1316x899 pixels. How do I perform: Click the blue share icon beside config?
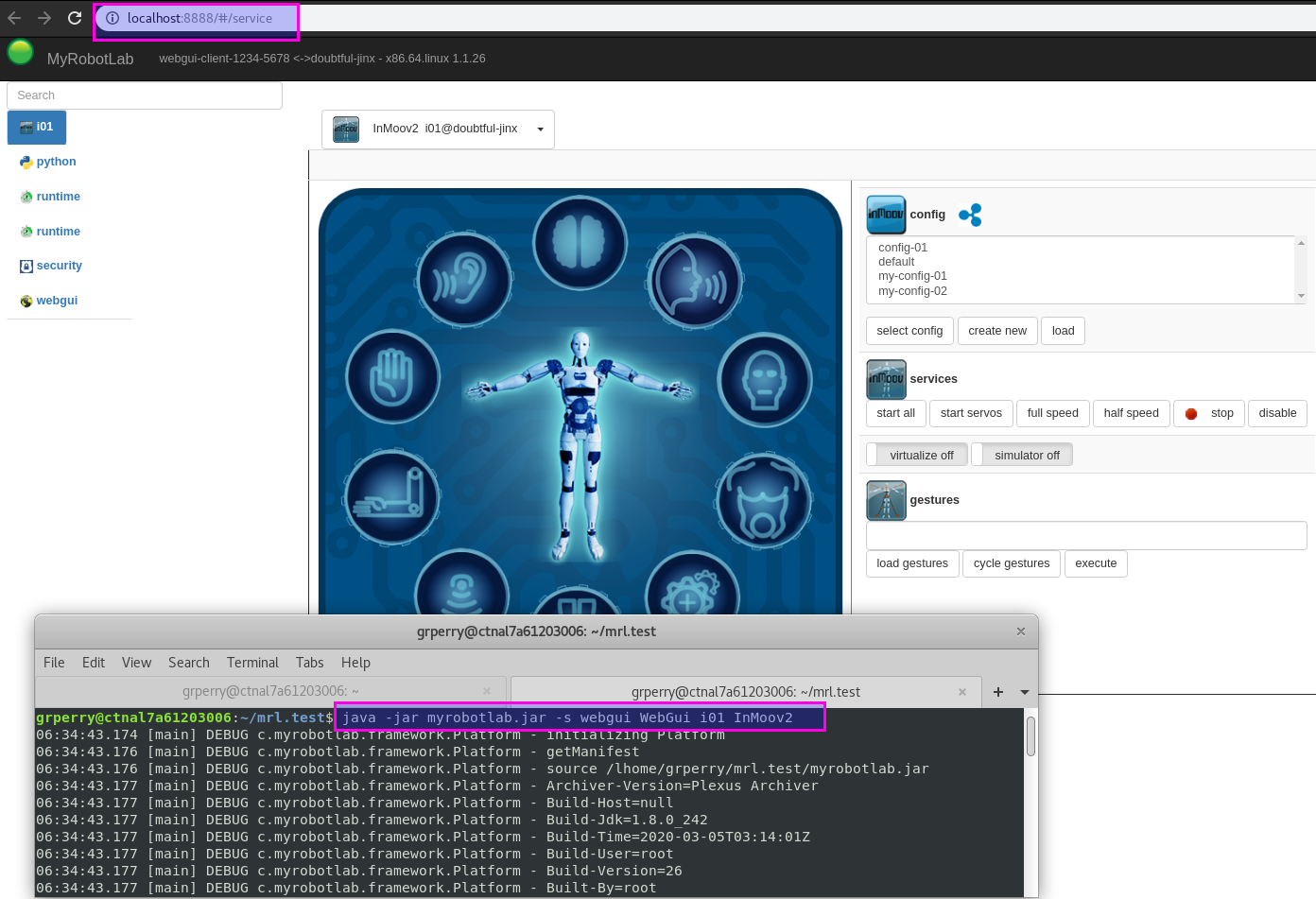pos(970,215)
